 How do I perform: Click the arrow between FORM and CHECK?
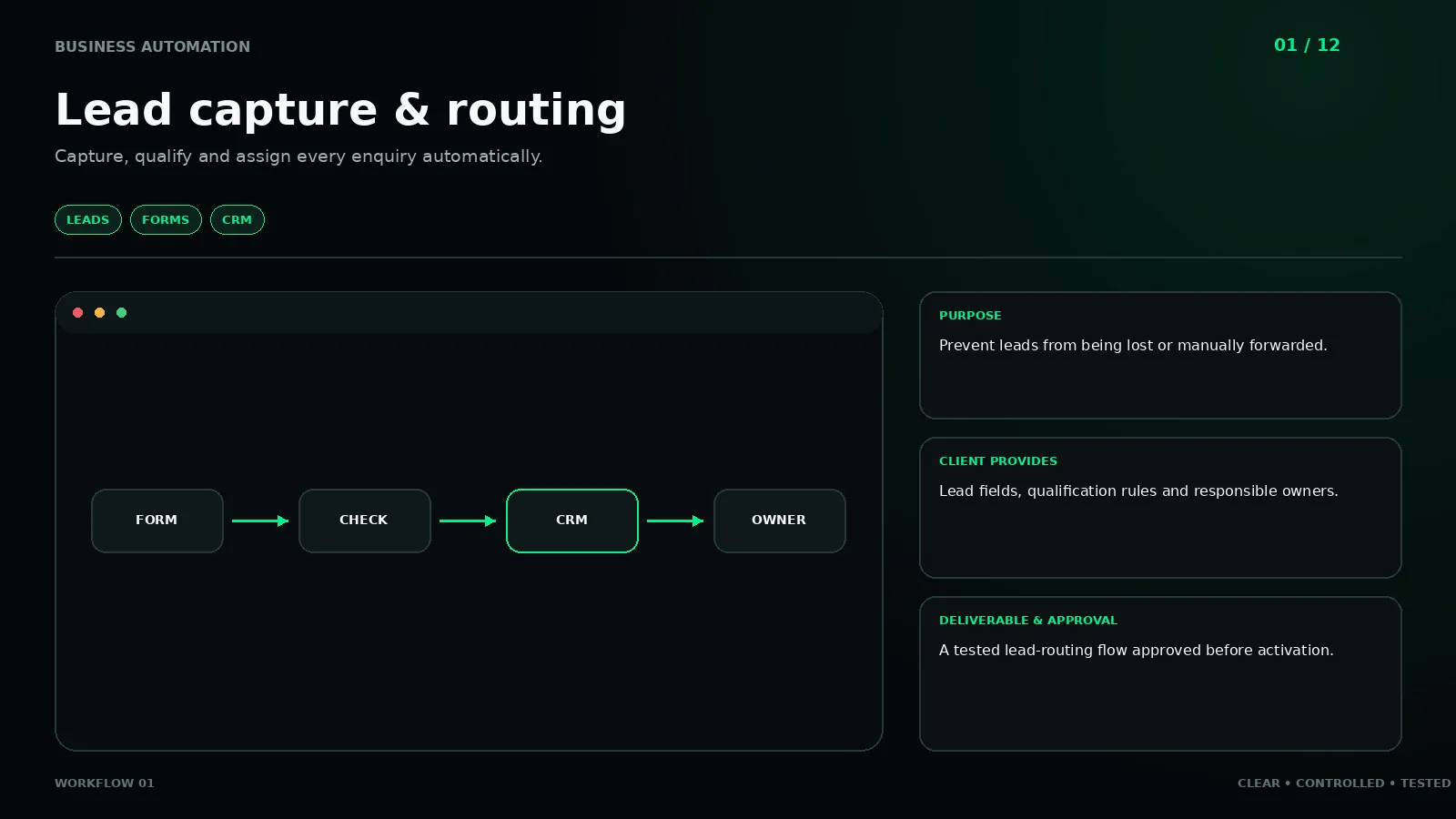260,521
